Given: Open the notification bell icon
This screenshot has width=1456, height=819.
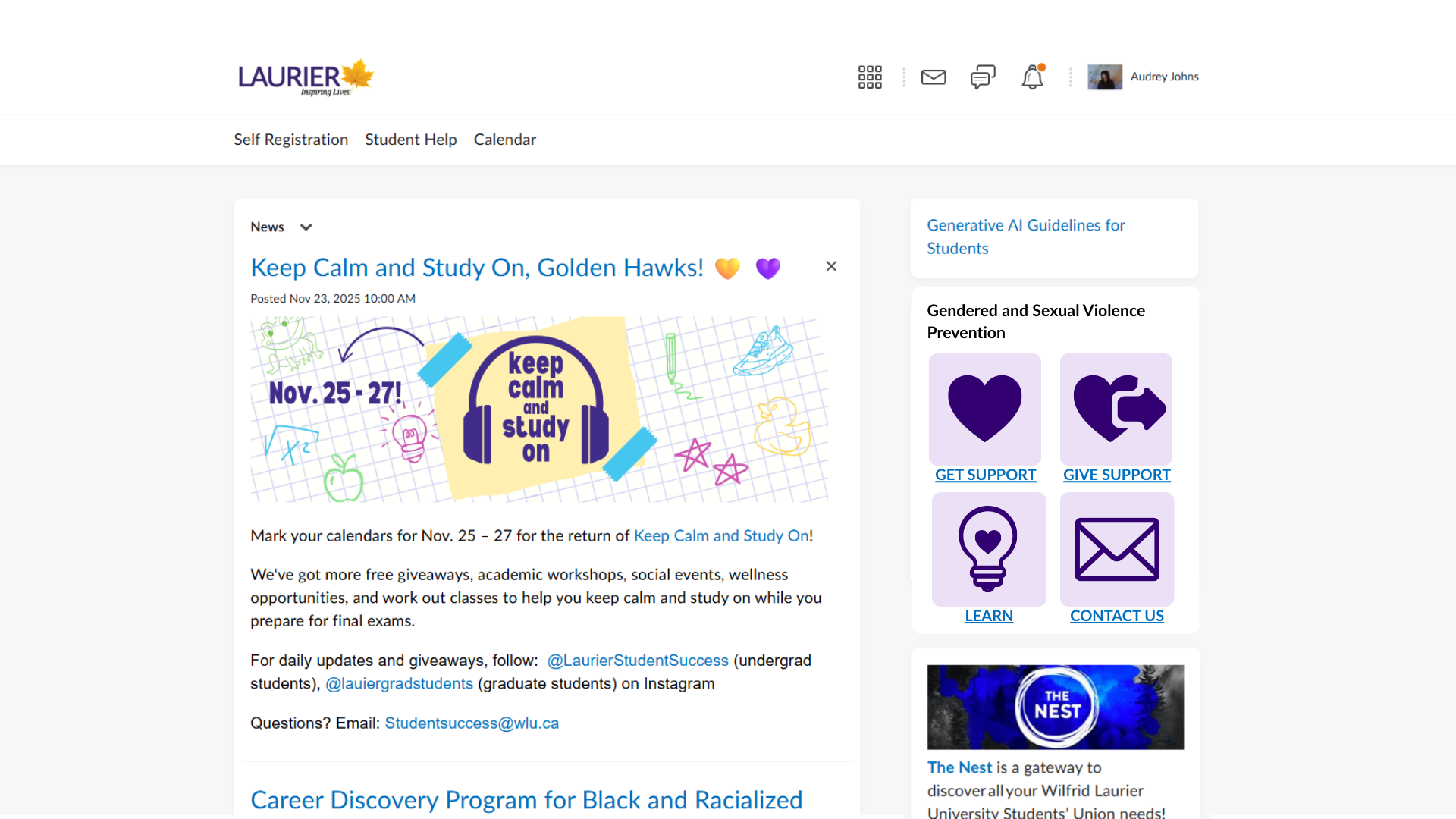Looking at the screenshot, I should [x=1032, y=77].
